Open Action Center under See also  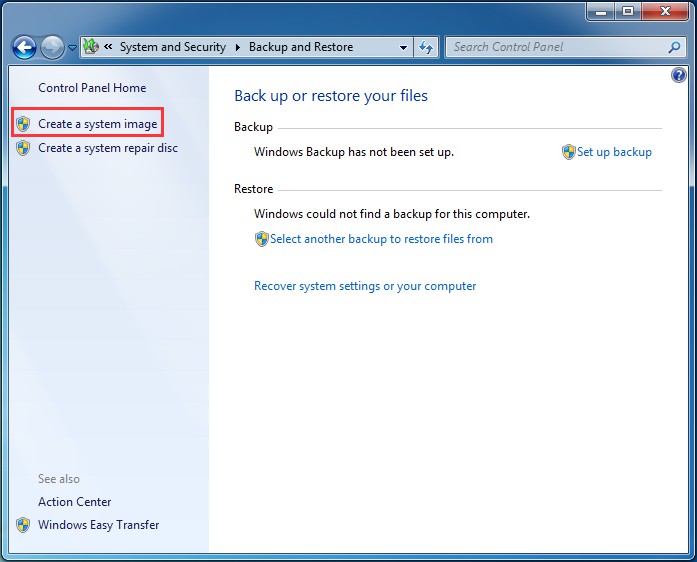(75, 502)
